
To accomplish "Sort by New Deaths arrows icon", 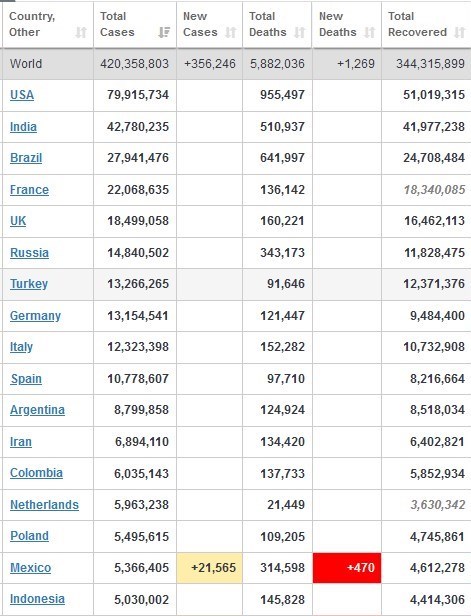I will [369, 32].
